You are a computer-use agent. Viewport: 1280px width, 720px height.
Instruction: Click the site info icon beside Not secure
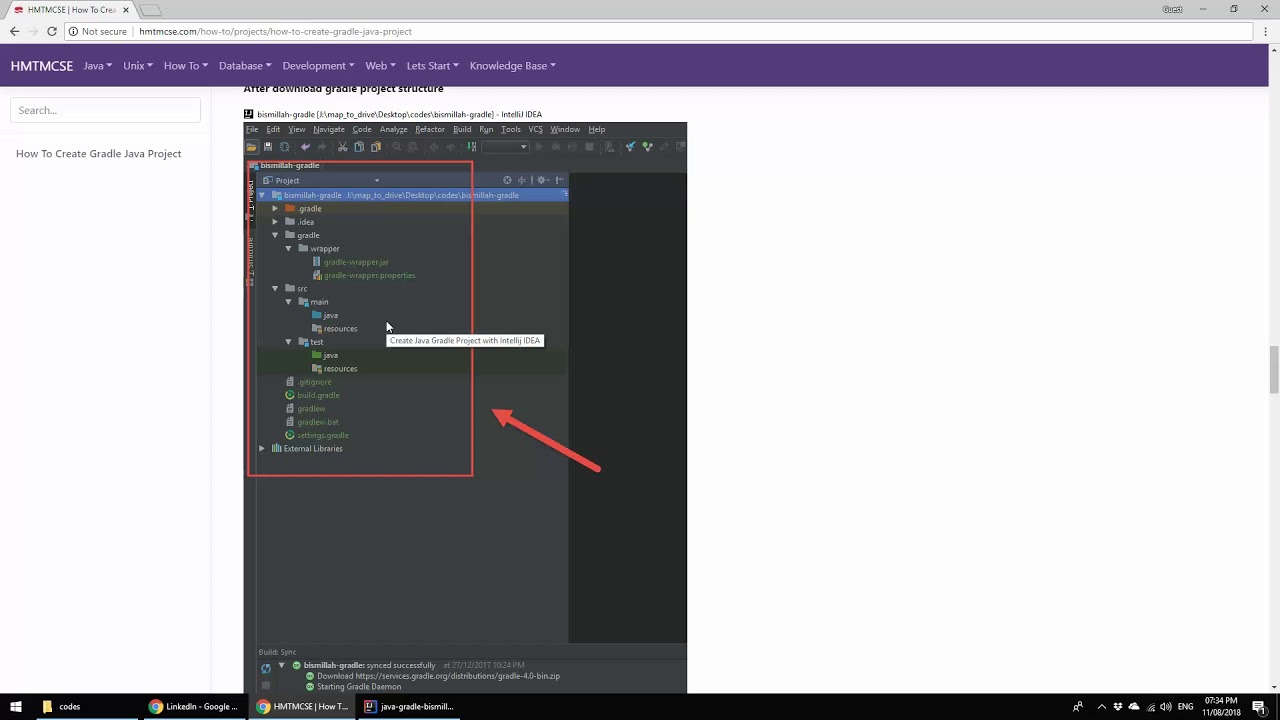(73, 31)
